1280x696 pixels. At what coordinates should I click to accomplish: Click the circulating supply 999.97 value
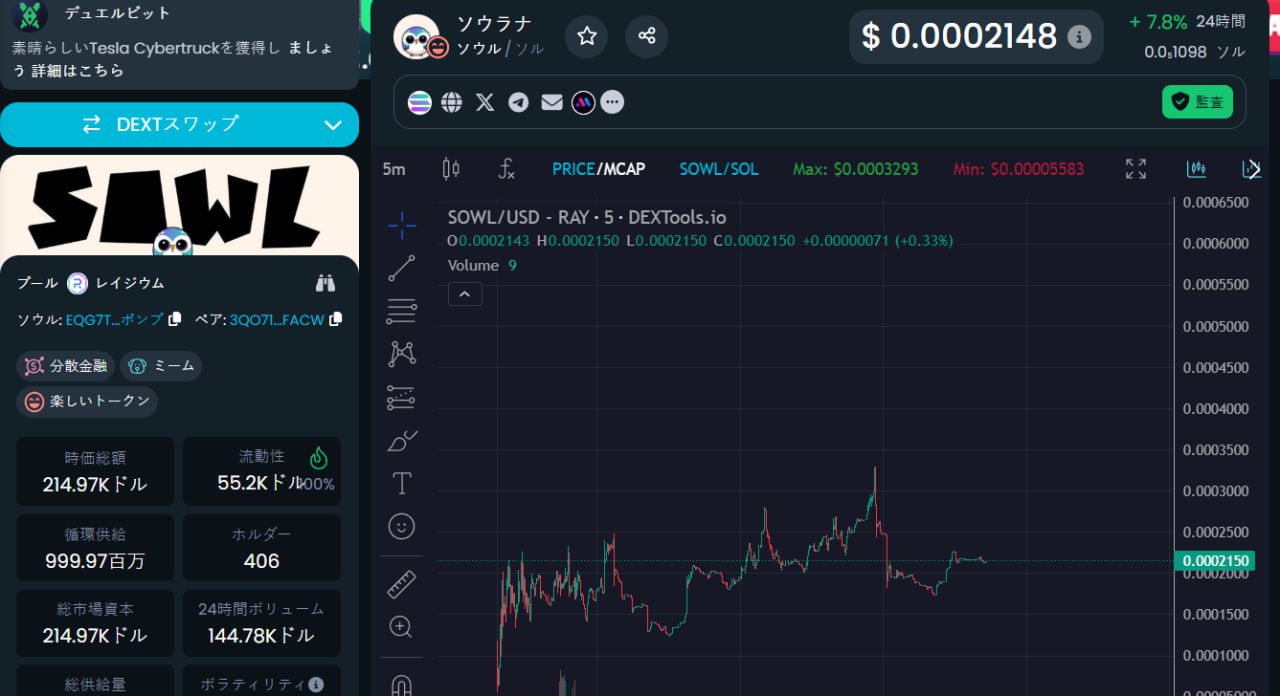pyautogui.click(x=95, y=561)
